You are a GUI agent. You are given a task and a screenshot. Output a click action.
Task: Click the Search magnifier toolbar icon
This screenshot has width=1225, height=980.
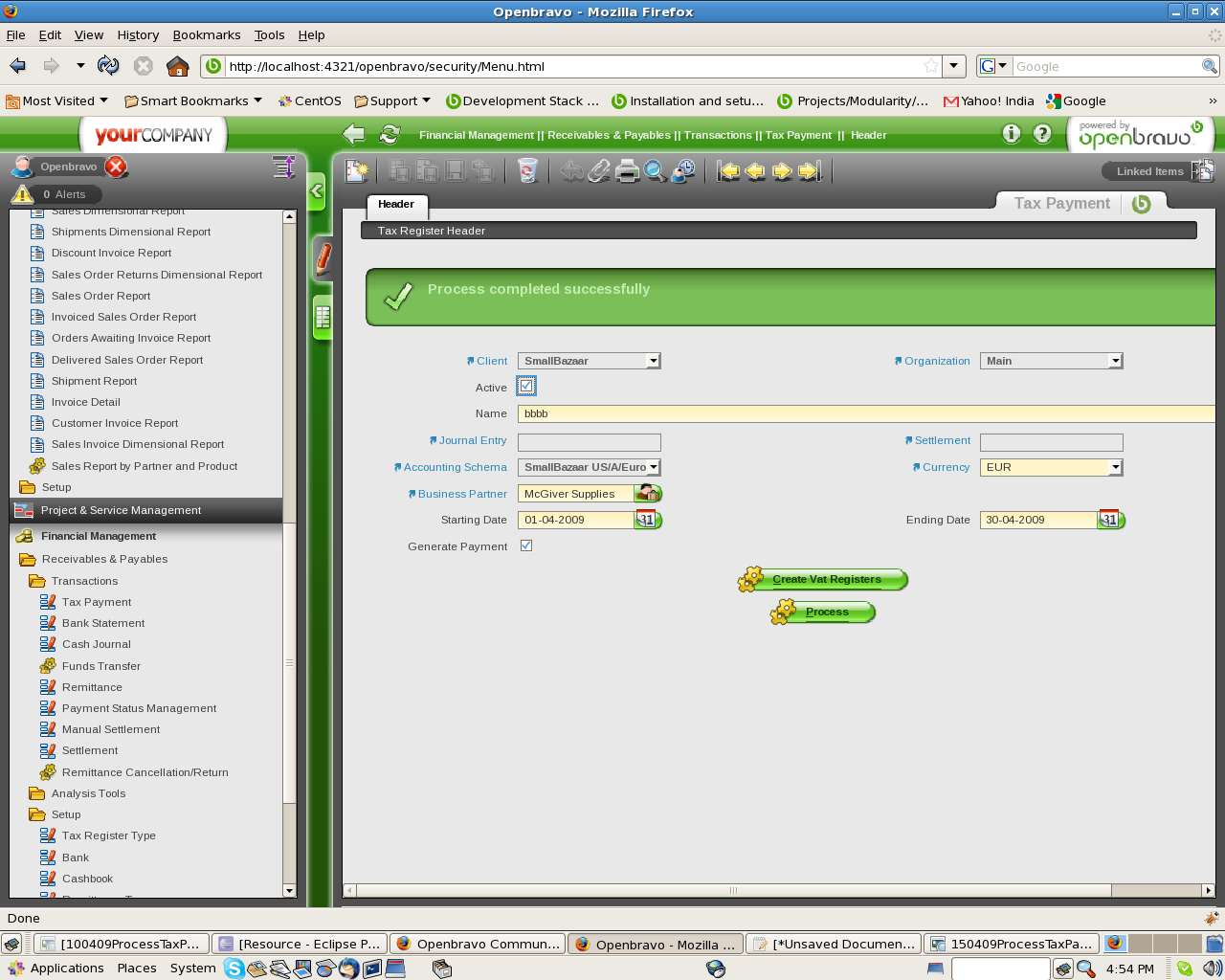click(x=655, y=171)
